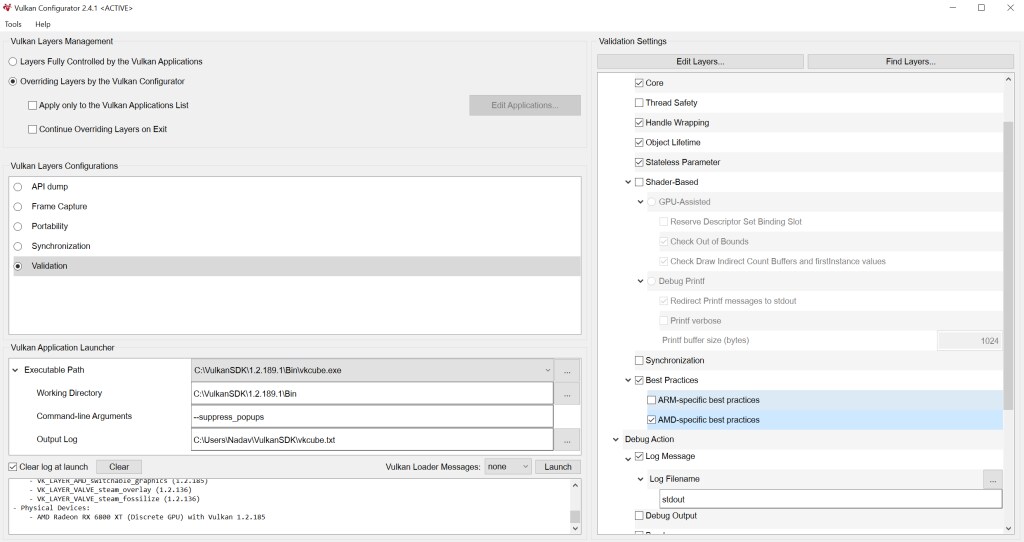Viewport: 1024px width, 542px height.
Task: Uncheck Clear log at launch
Action: 13,467
